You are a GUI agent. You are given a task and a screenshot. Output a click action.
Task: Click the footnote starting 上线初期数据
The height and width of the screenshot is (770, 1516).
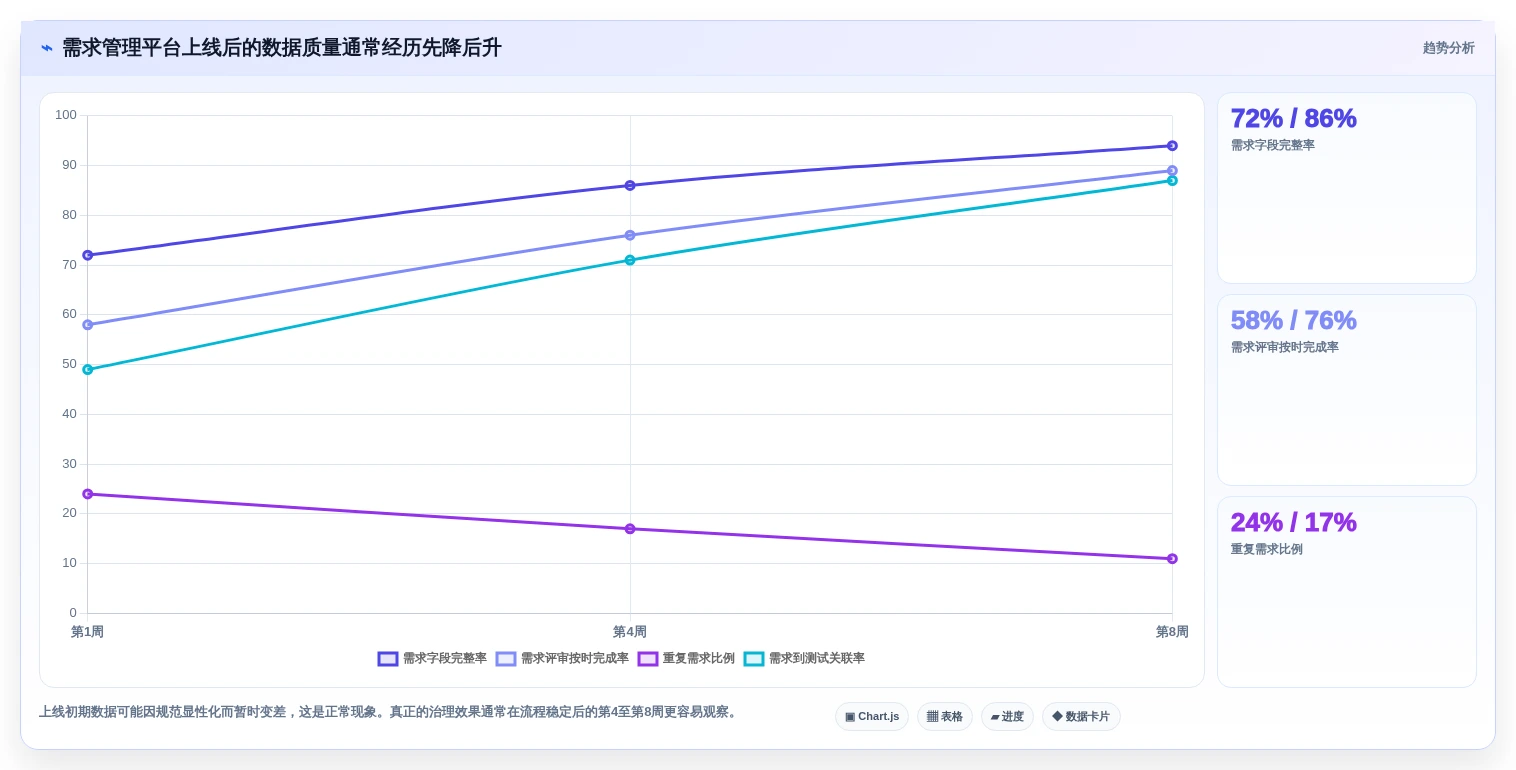click(390, 712)
